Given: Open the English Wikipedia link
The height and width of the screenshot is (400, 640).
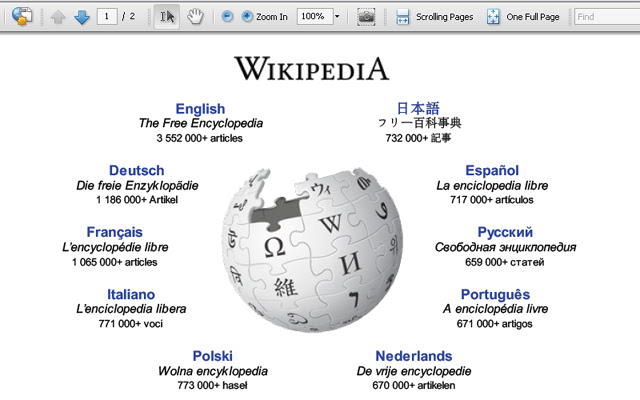Looking at the screenshot, I should pos(200,109).
